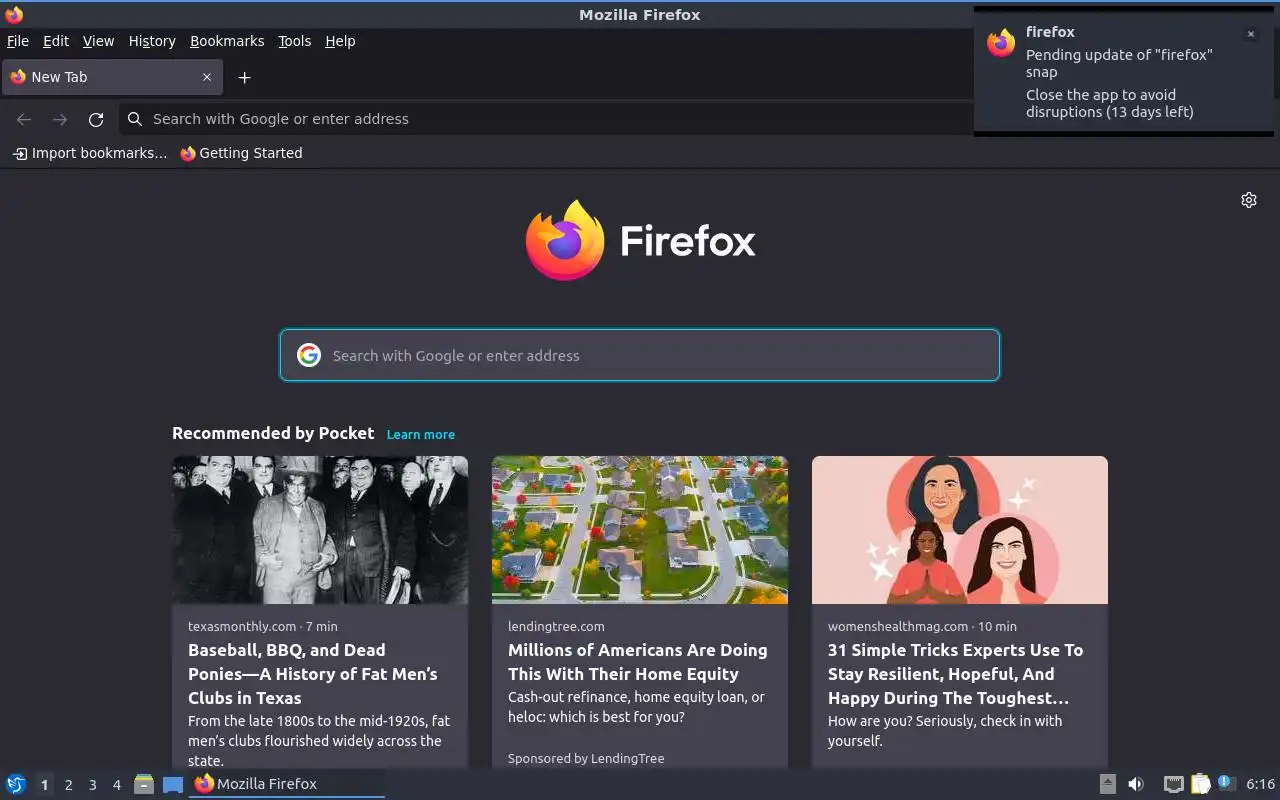The width and height of the screenshot is (1280, 800).
Task: Click the forward navigation arrow
Action: click(x=60, y=119)
